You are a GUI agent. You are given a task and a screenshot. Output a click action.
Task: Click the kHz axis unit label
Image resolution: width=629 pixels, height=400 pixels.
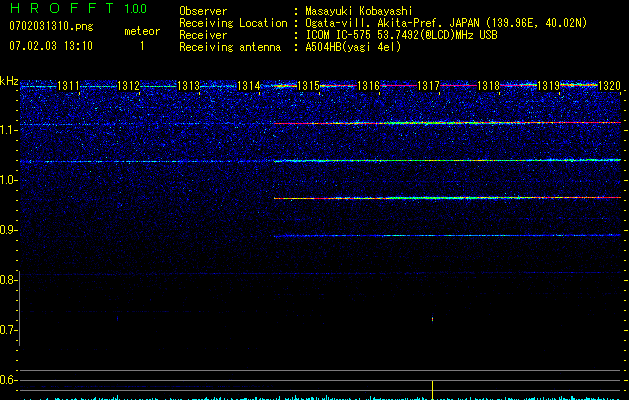tap(9, 81)
